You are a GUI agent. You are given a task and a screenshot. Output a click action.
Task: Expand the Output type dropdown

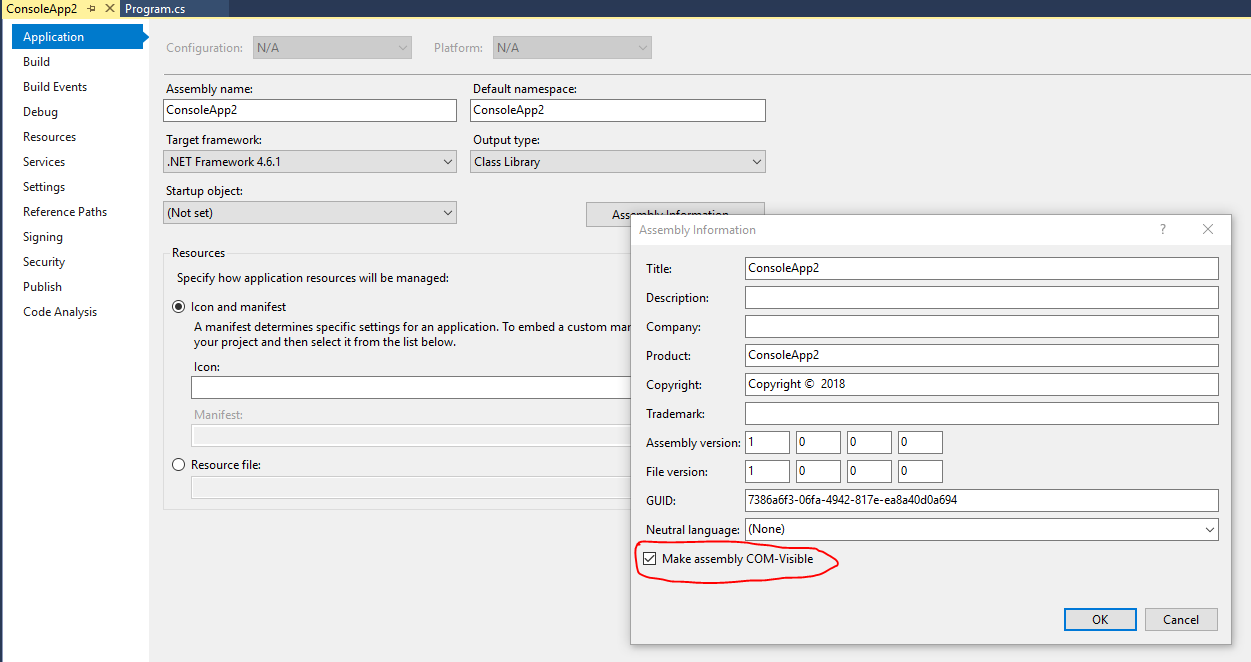pos(617,162)
